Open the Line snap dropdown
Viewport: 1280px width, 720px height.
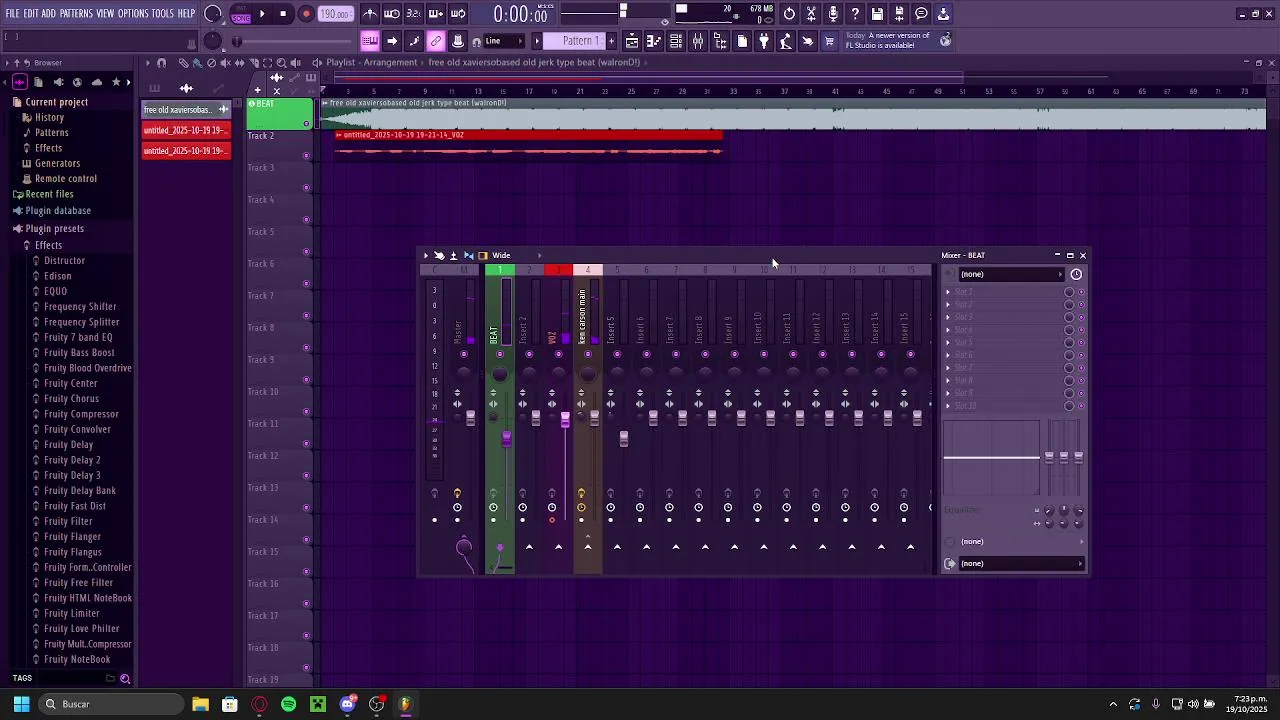(505, 41)
